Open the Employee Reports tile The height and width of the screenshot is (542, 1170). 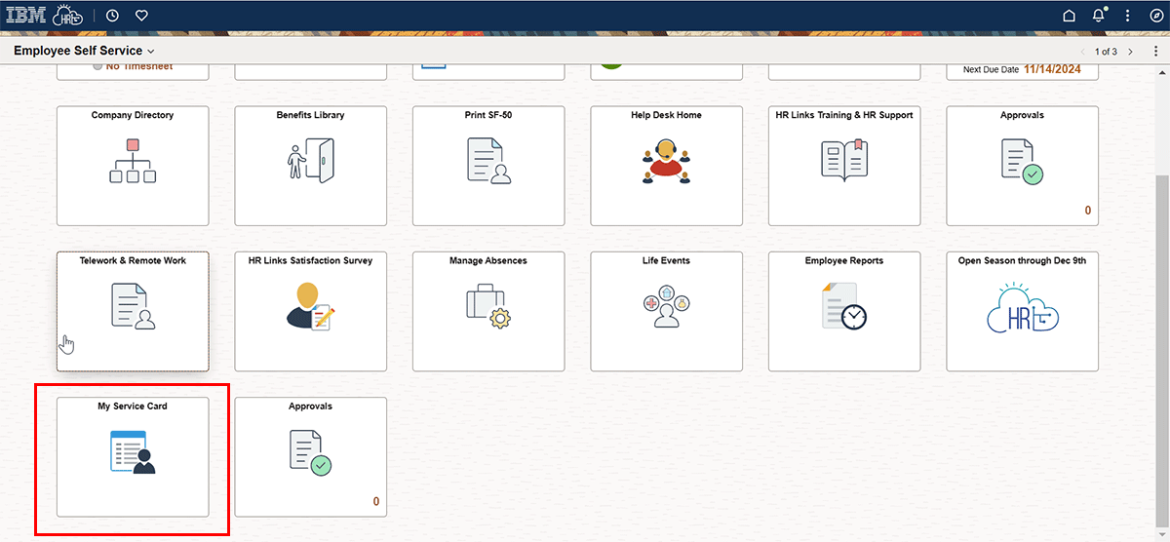844,310
